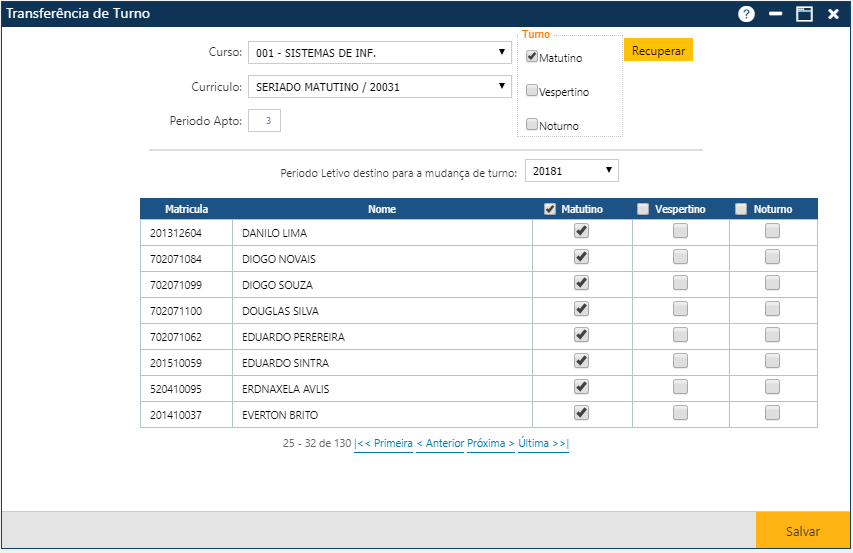Image resolution: width=853 pixels, height=553 pixels.
Task: Check Noturno for EDUARDO SINTRA
Action: (x=772, y=361)
